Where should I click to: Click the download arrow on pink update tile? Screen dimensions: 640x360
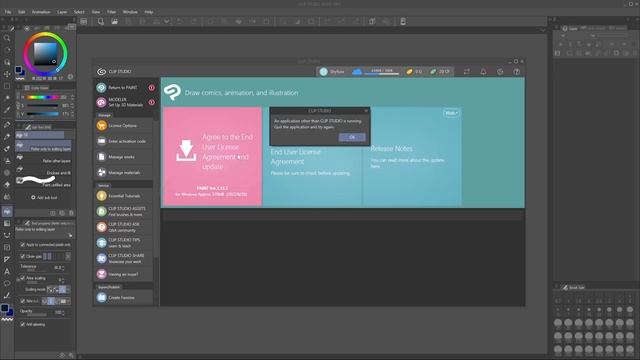[186, 150]
